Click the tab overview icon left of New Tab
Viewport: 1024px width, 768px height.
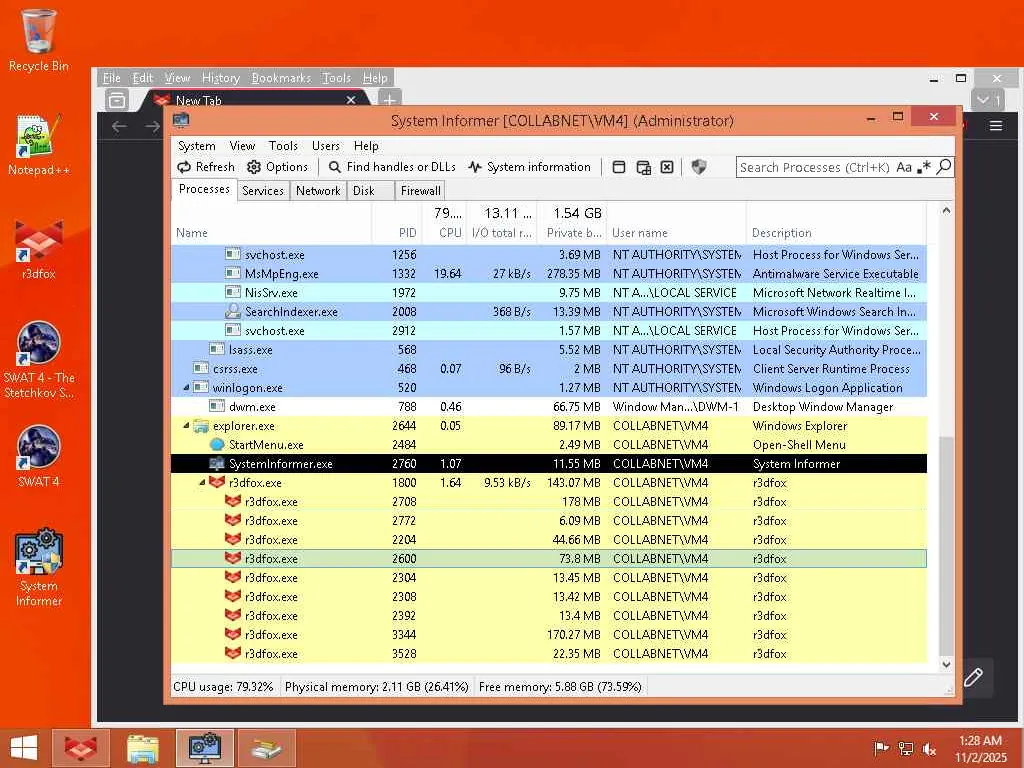[117, 101]
